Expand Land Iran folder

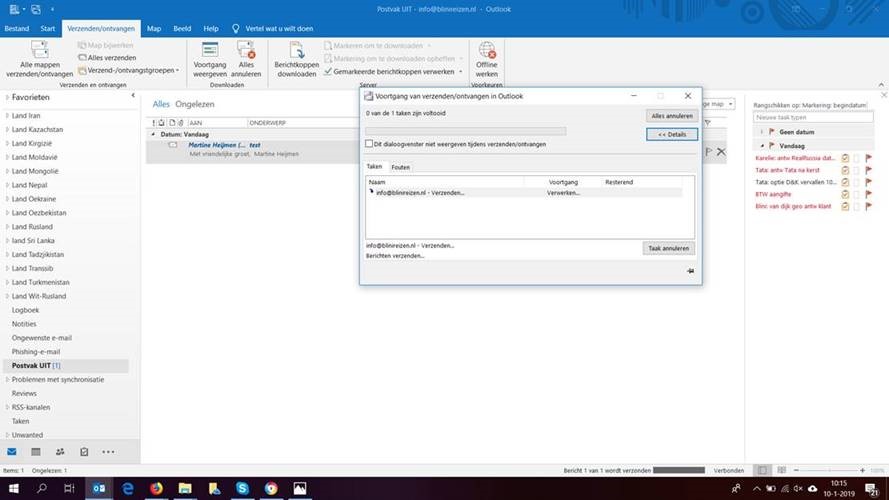coord(7,116)
